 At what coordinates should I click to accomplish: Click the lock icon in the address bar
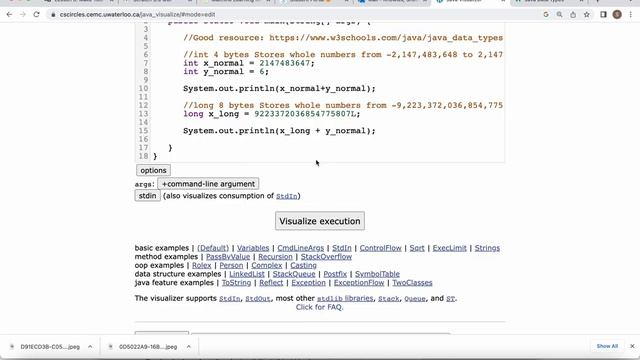[53, 15]
